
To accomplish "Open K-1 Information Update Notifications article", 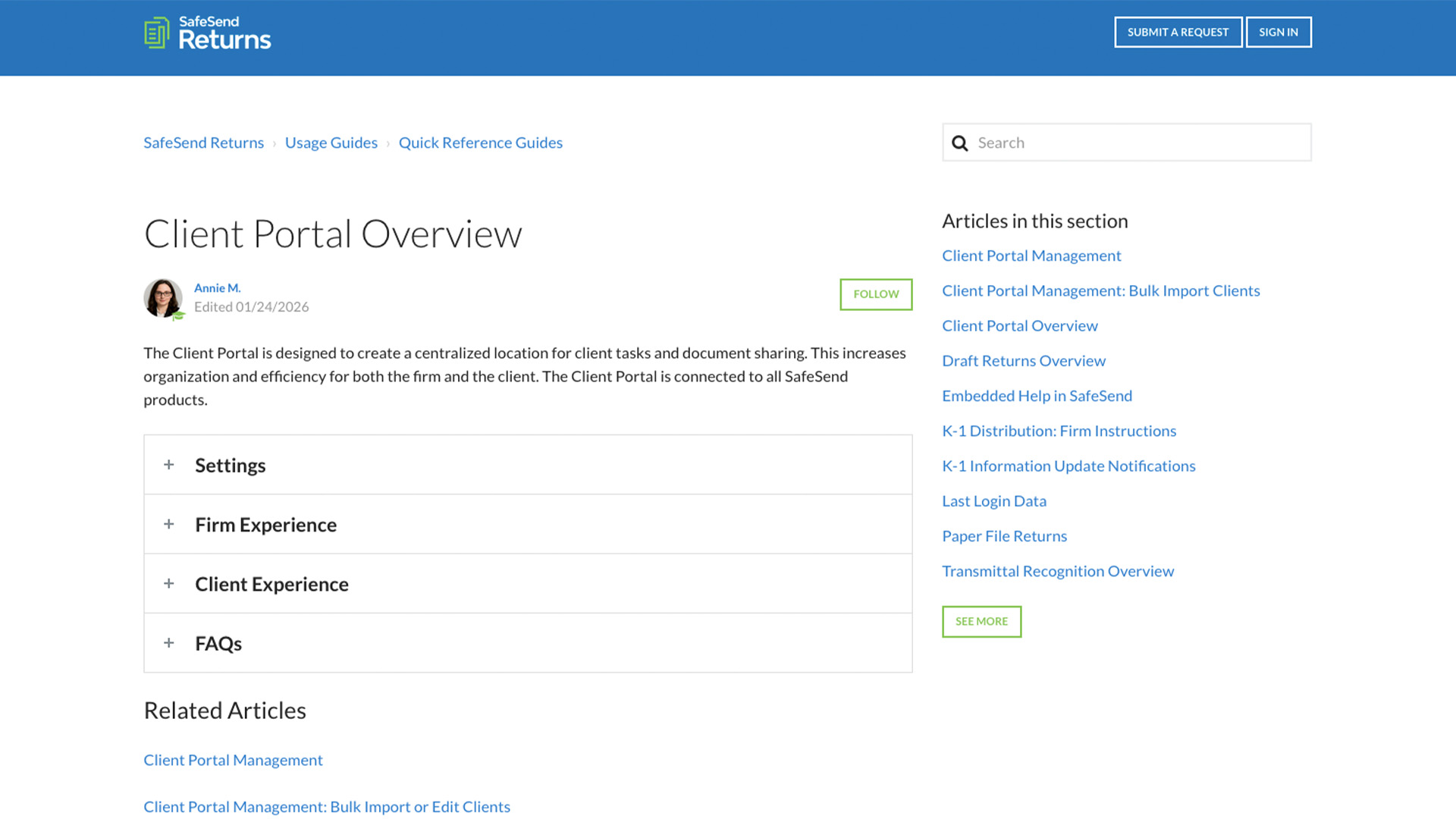I will tap(1068, 466).
